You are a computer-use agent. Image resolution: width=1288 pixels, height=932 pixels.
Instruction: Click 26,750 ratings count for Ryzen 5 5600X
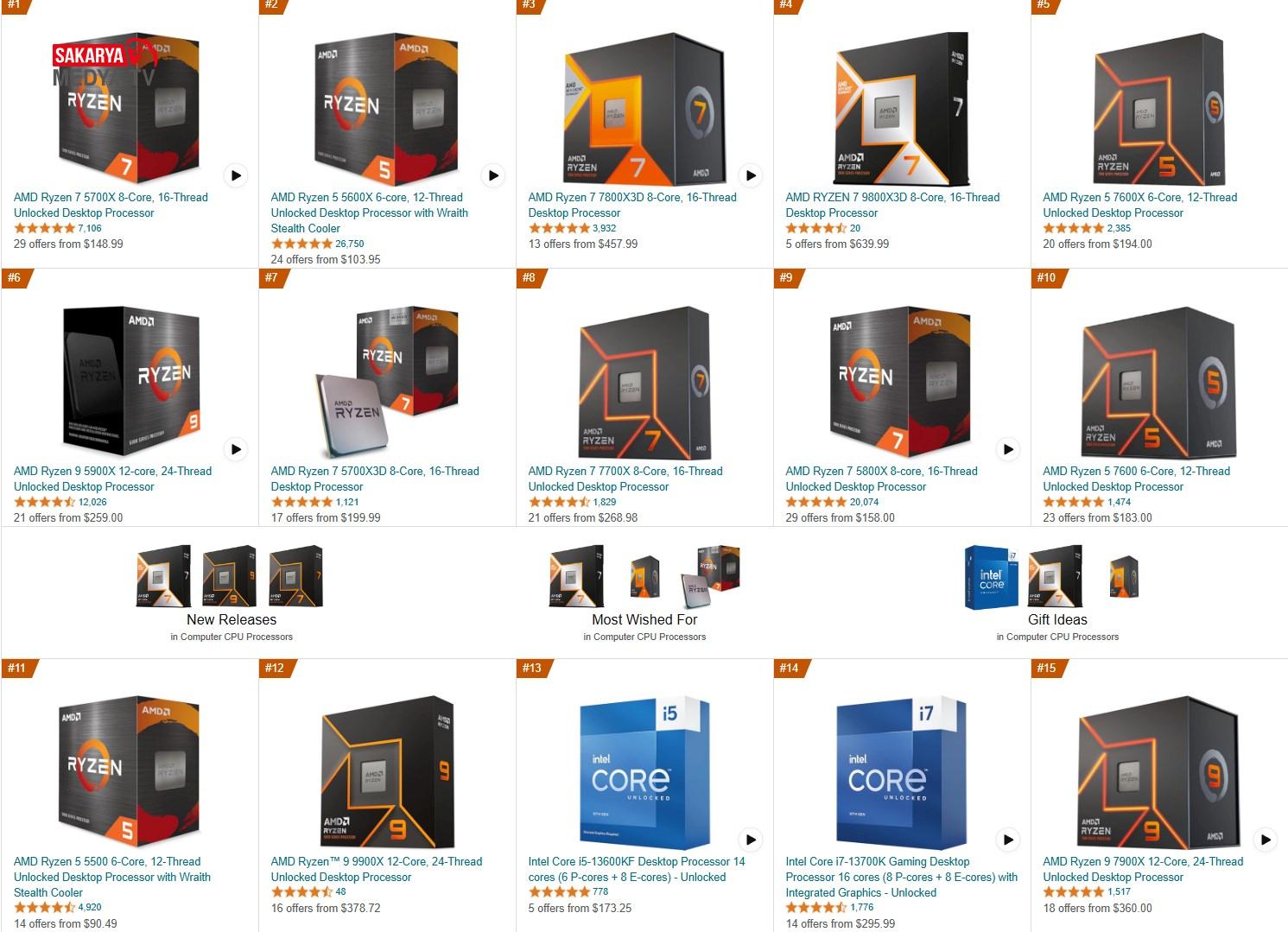point(350,244)
